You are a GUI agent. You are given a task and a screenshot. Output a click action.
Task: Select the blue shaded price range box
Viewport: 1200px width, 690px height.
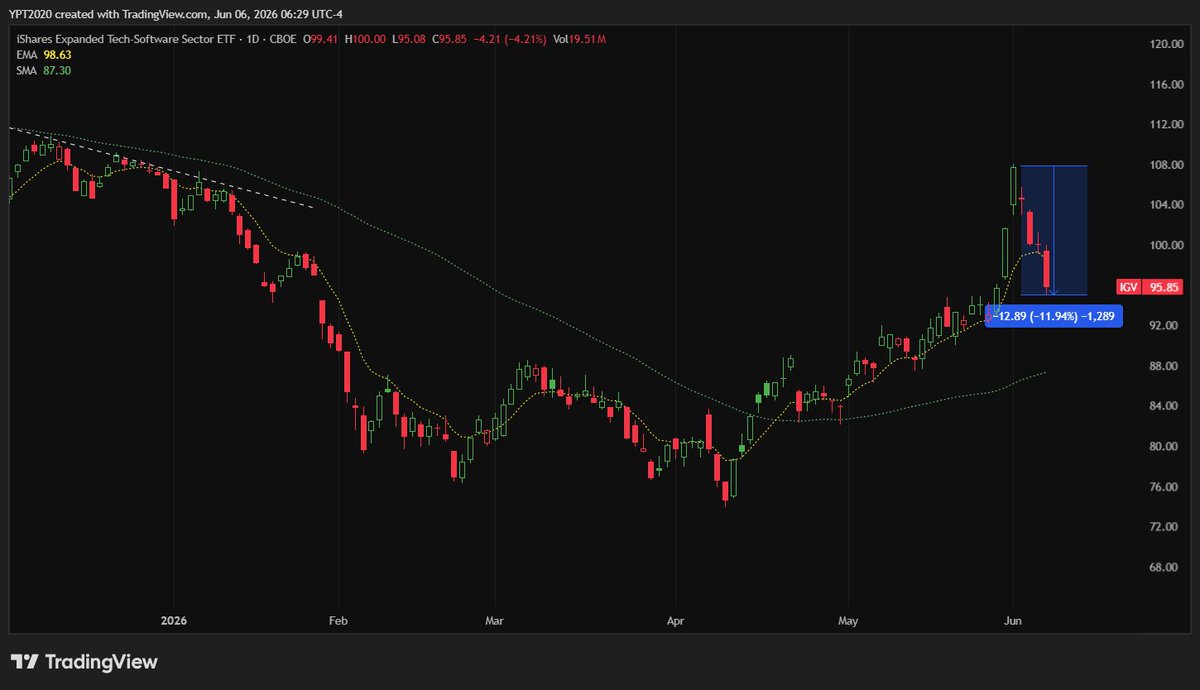point(1054,230)
